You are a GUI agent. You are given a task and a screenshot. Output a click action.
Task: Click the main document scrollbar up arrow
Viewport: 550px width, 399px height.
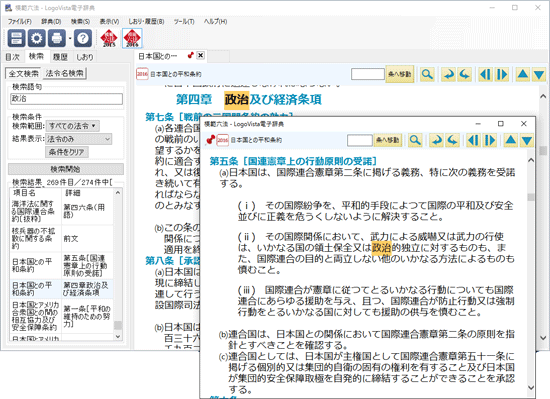pyautogui.click(x=543, y=96)
